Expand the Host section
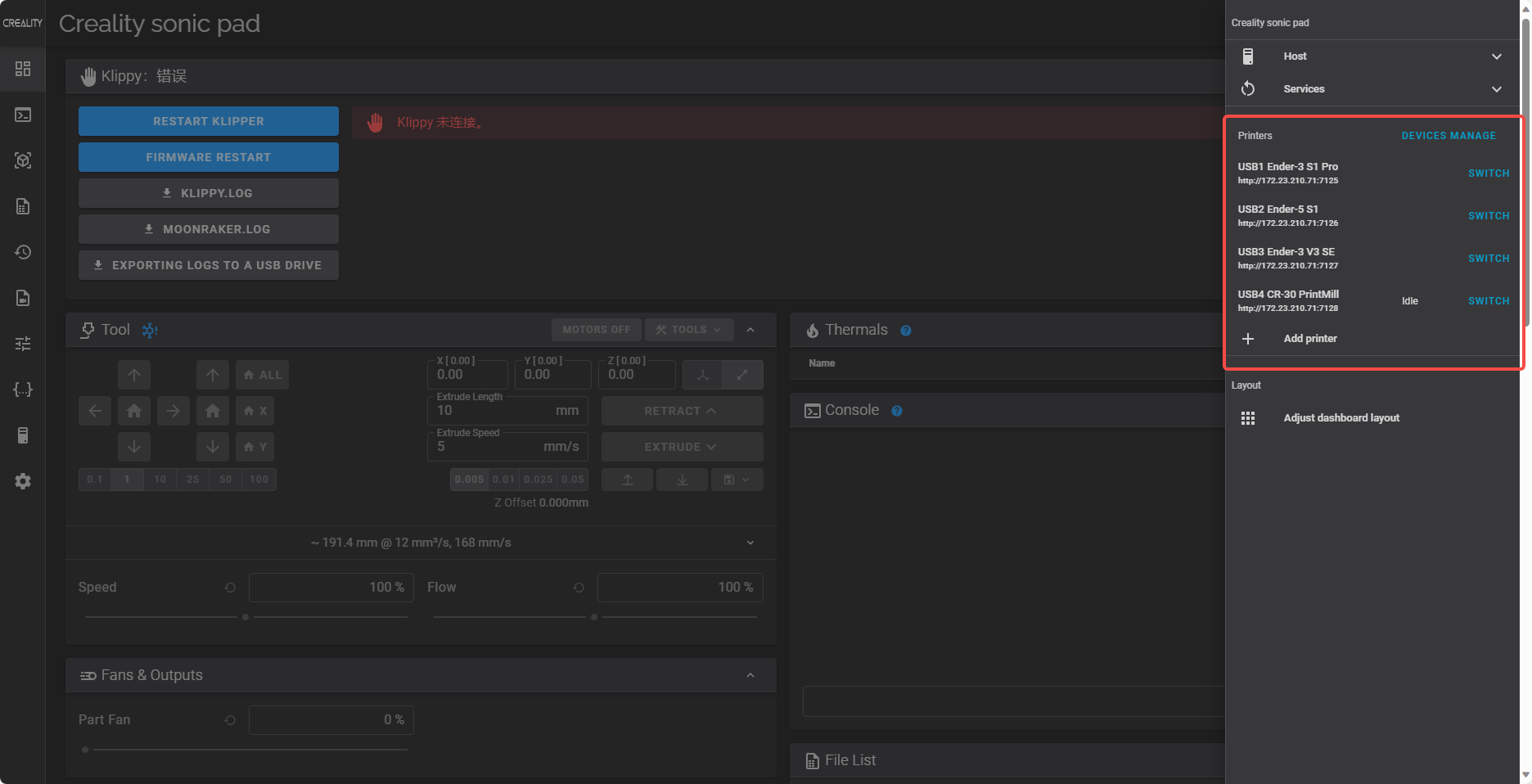The width and height of the screenshot is (1532, 784). [1372, 56]
